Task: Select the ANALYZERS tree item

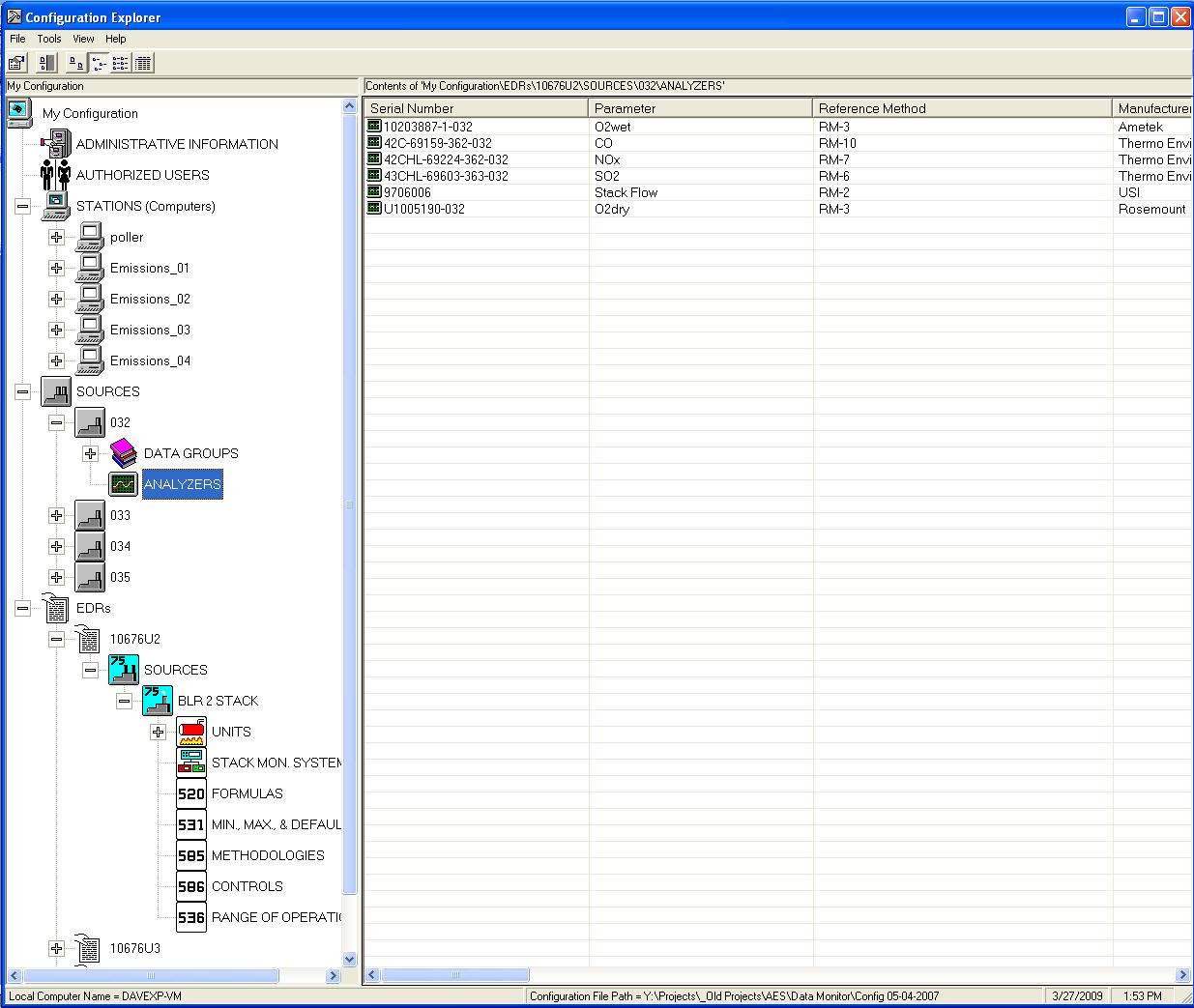Action: (182, 484)
